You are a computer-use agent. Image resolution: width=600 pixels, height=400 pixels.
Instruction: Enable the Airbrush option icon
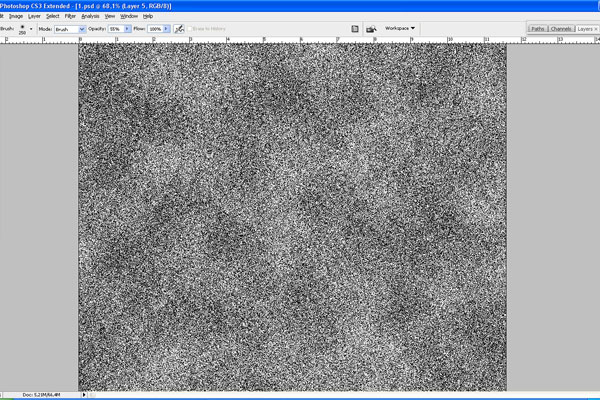coord(179,29)
